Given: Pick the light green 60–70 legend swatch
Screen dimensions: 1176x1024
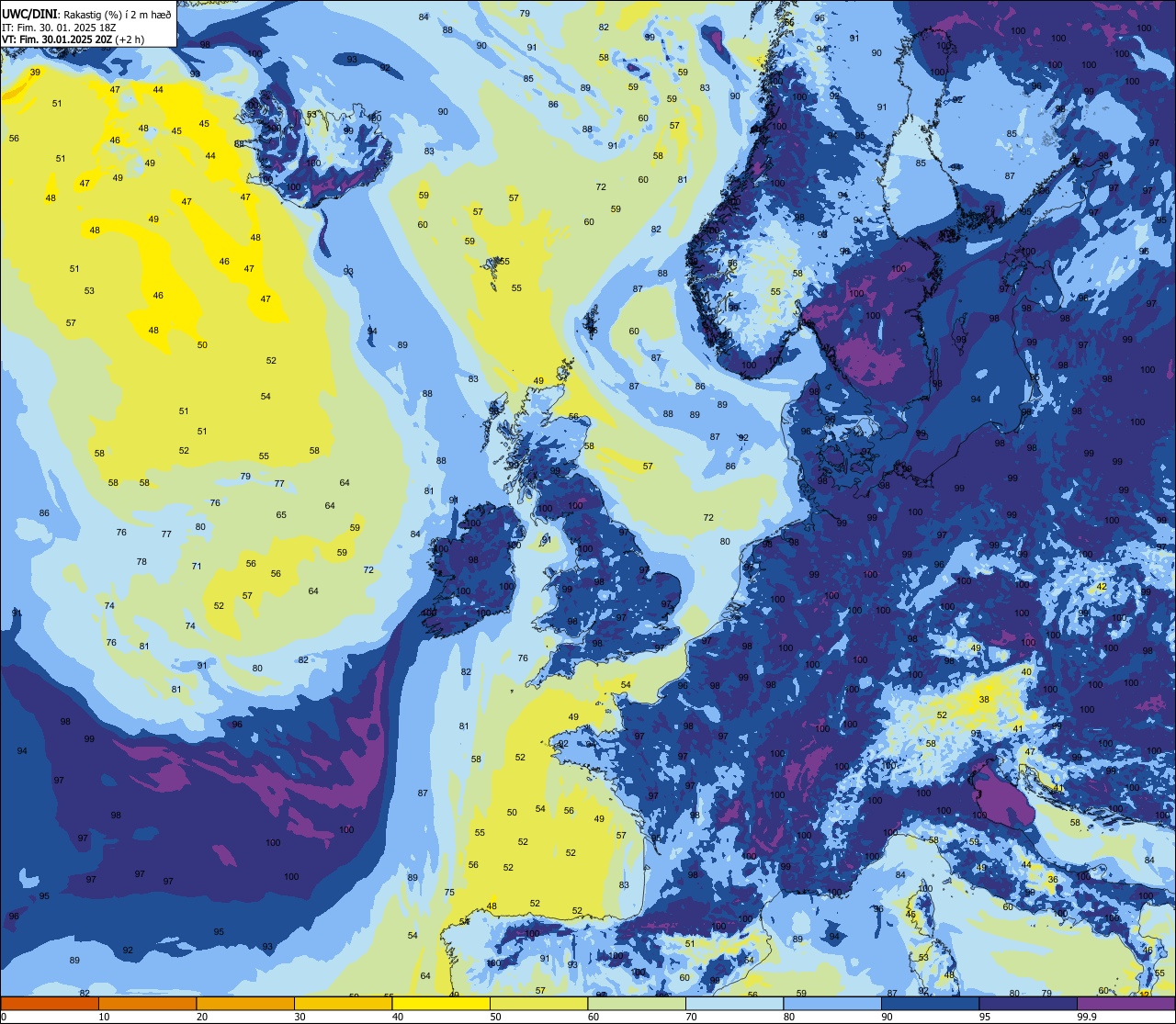Looking at the screenshot, I should point(637,1003).
